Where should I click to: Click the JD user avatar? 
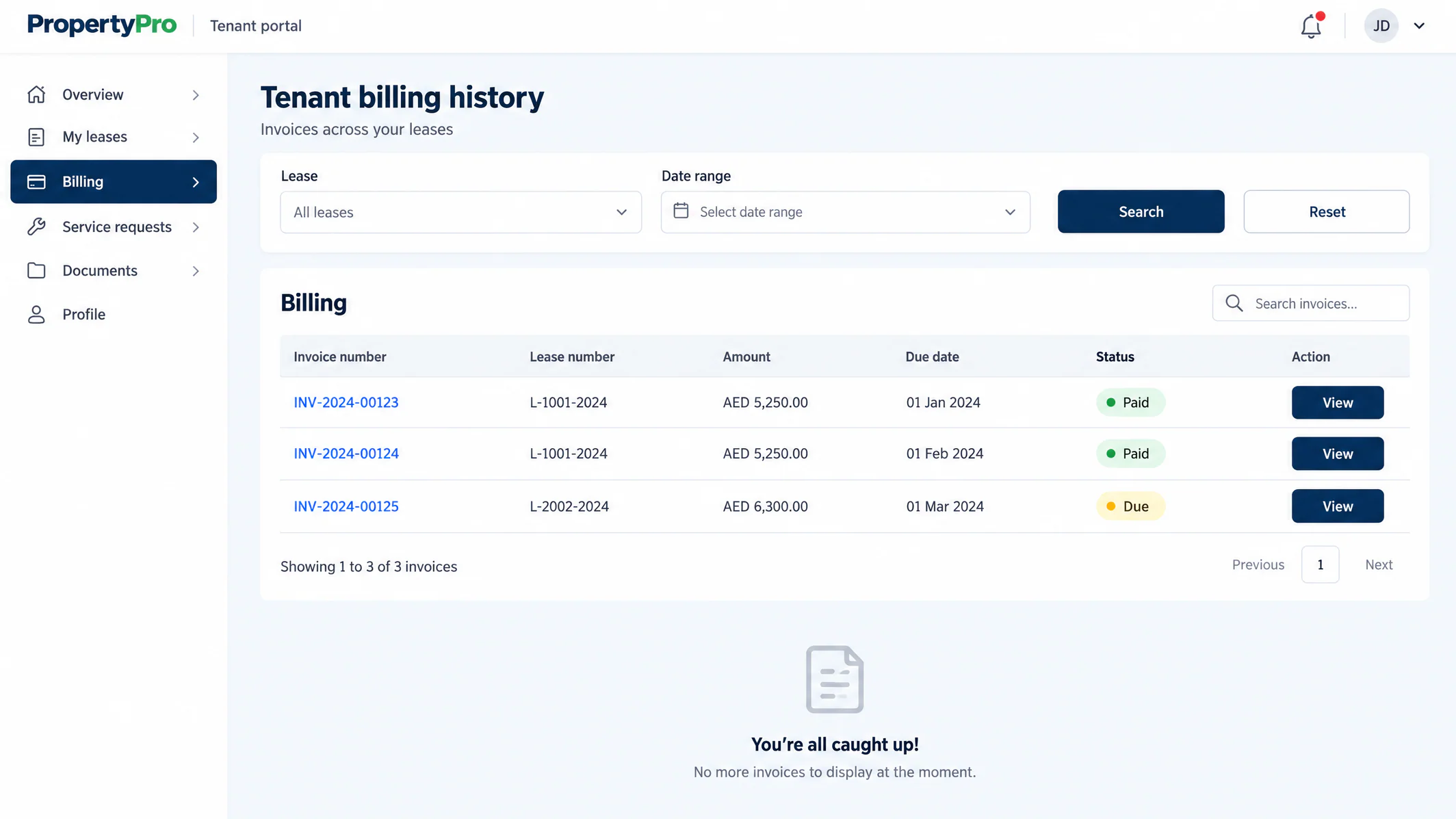pyautogui.click(x=1381, y=26)
